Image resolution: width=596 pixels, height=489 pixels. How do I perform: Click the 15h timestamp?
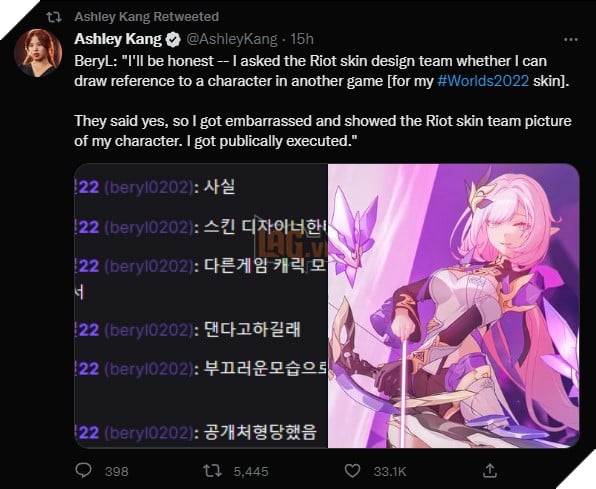click(302, 39)
